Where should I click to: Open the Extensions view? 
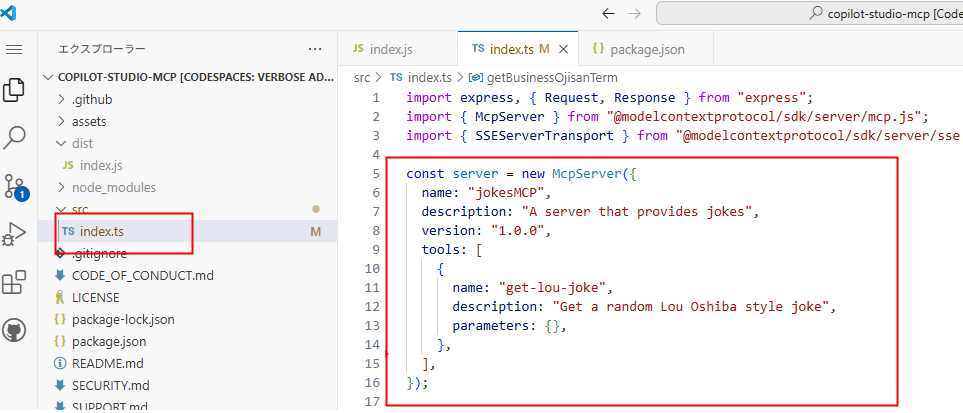click(x=14, y=283)
